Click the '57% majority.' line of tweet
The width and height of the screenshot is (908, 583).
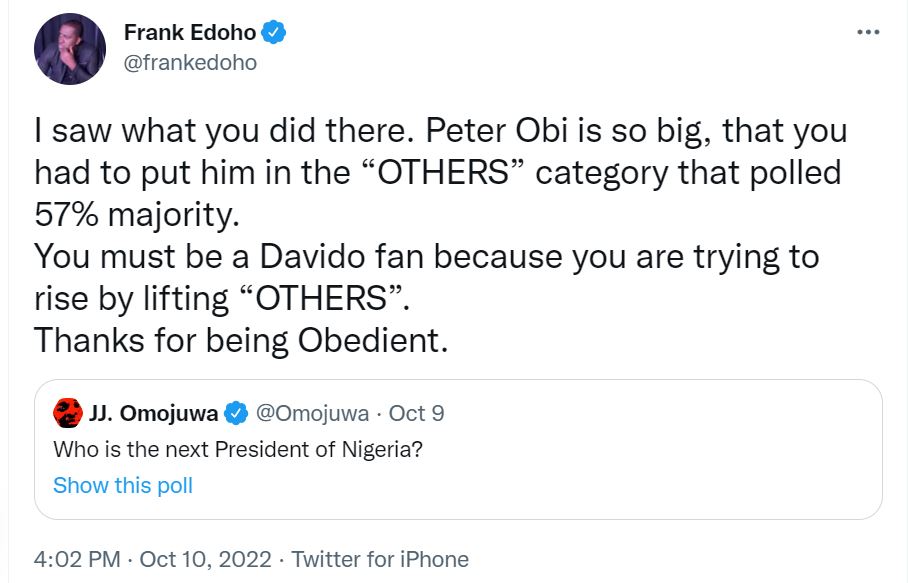click(x=137, y=215)
